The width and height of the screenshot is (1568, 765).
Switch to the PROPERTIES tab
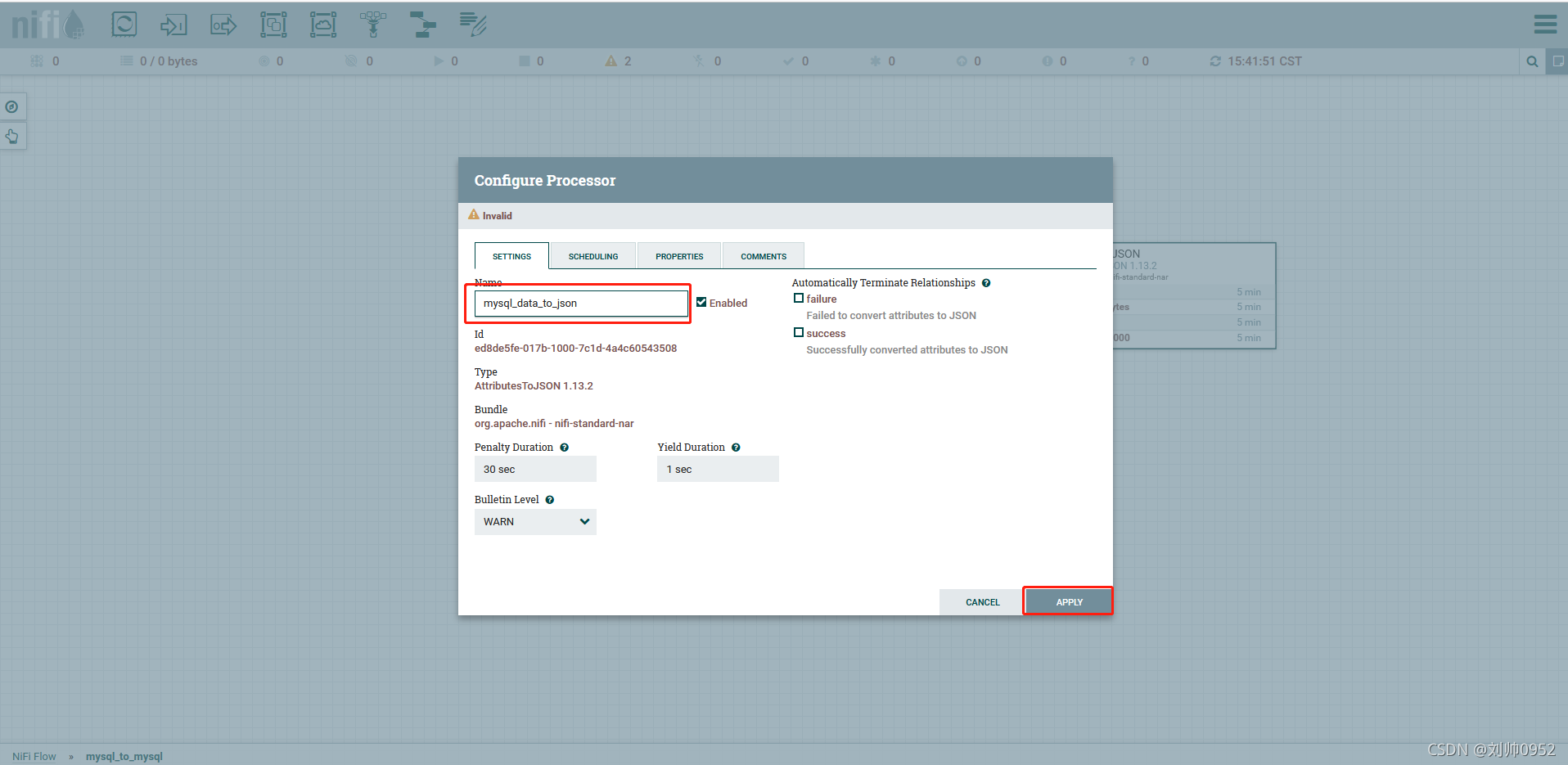click(x=679, y=256)
